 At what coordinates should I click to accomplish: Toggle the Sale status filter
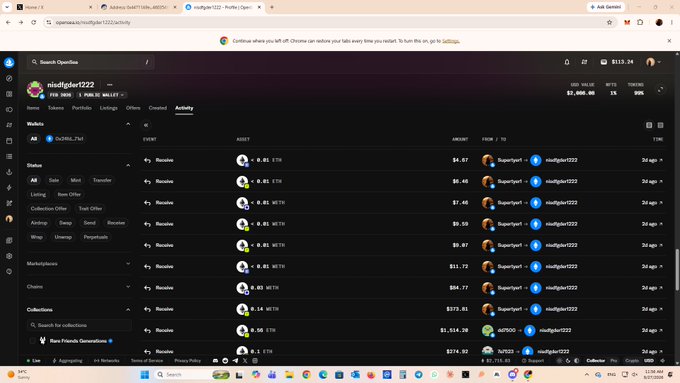click(x=54, y=180)
